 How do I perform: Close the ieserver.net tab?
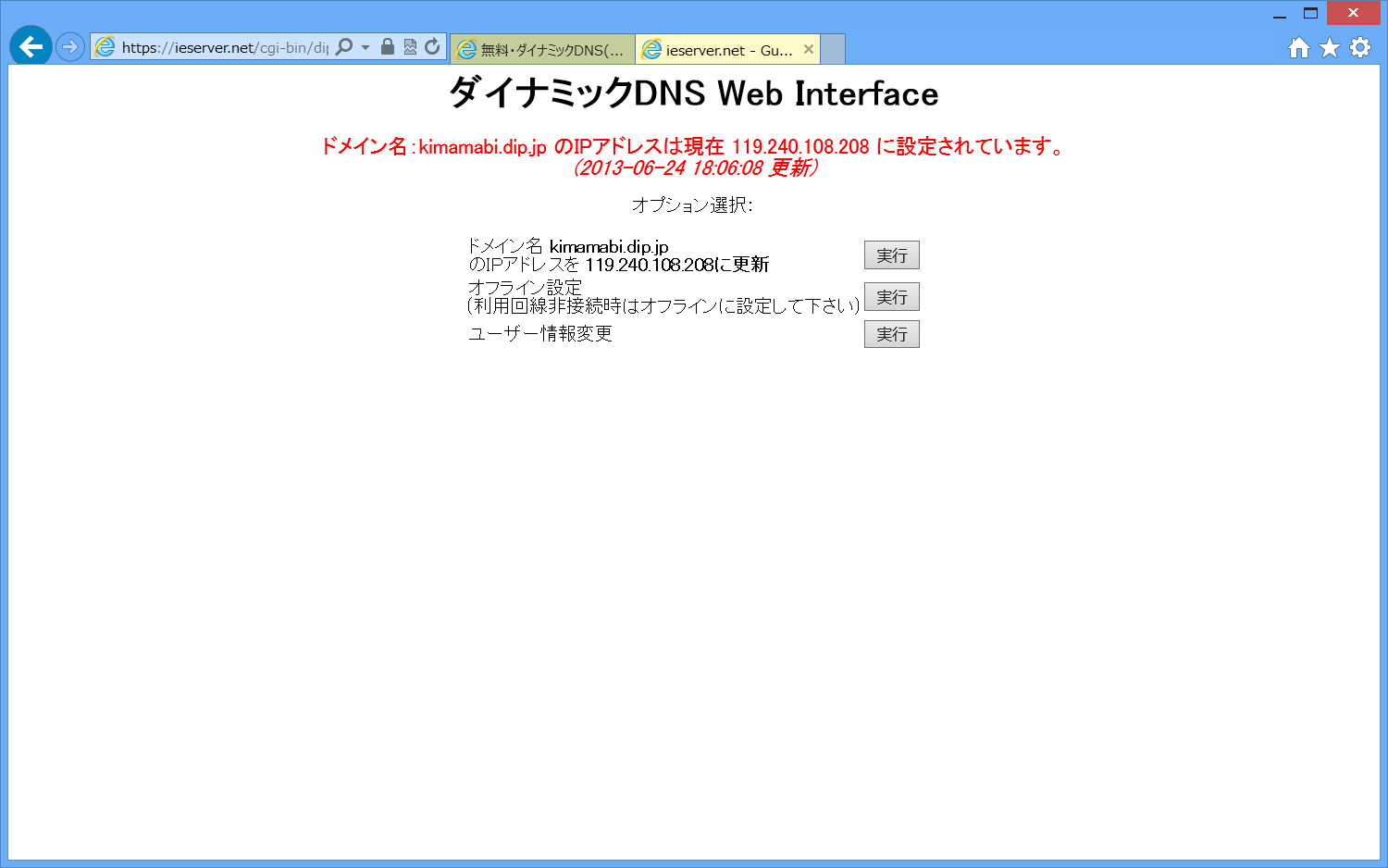810,48
